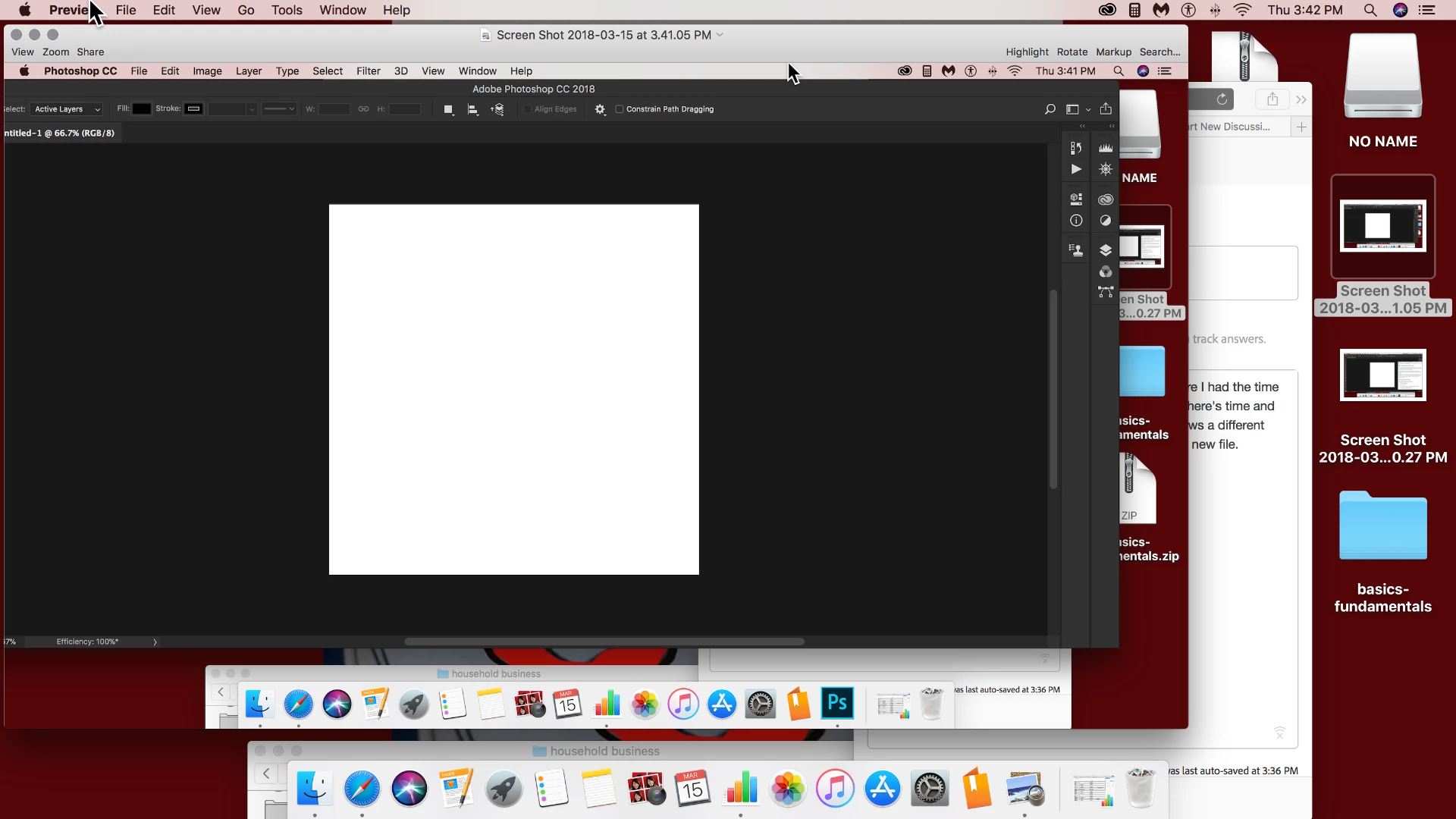Open the Creative Cloud Libraries panel icon
The width and height of the screenshot is (1456, 819).
[1106, 199]
